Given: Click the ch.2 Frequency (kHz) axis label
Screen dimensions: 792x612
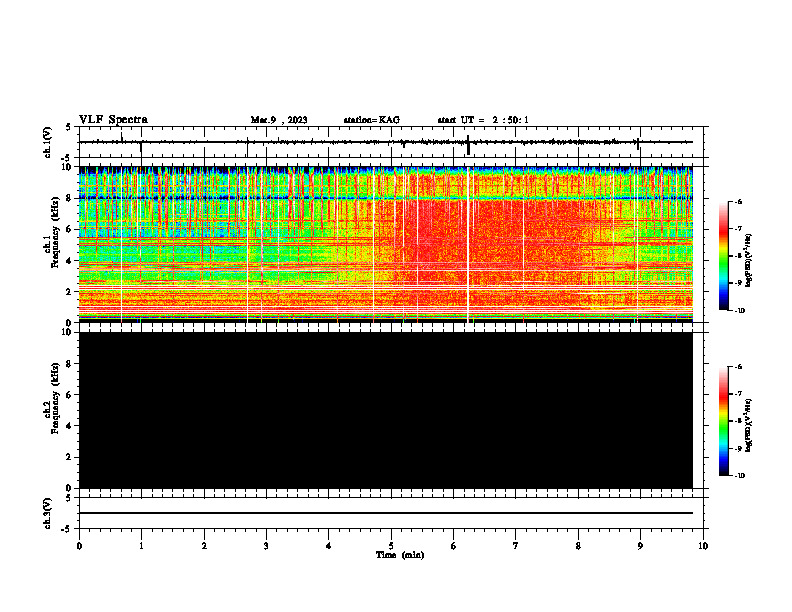Looking at the screenshot, I should pos(51,398).
